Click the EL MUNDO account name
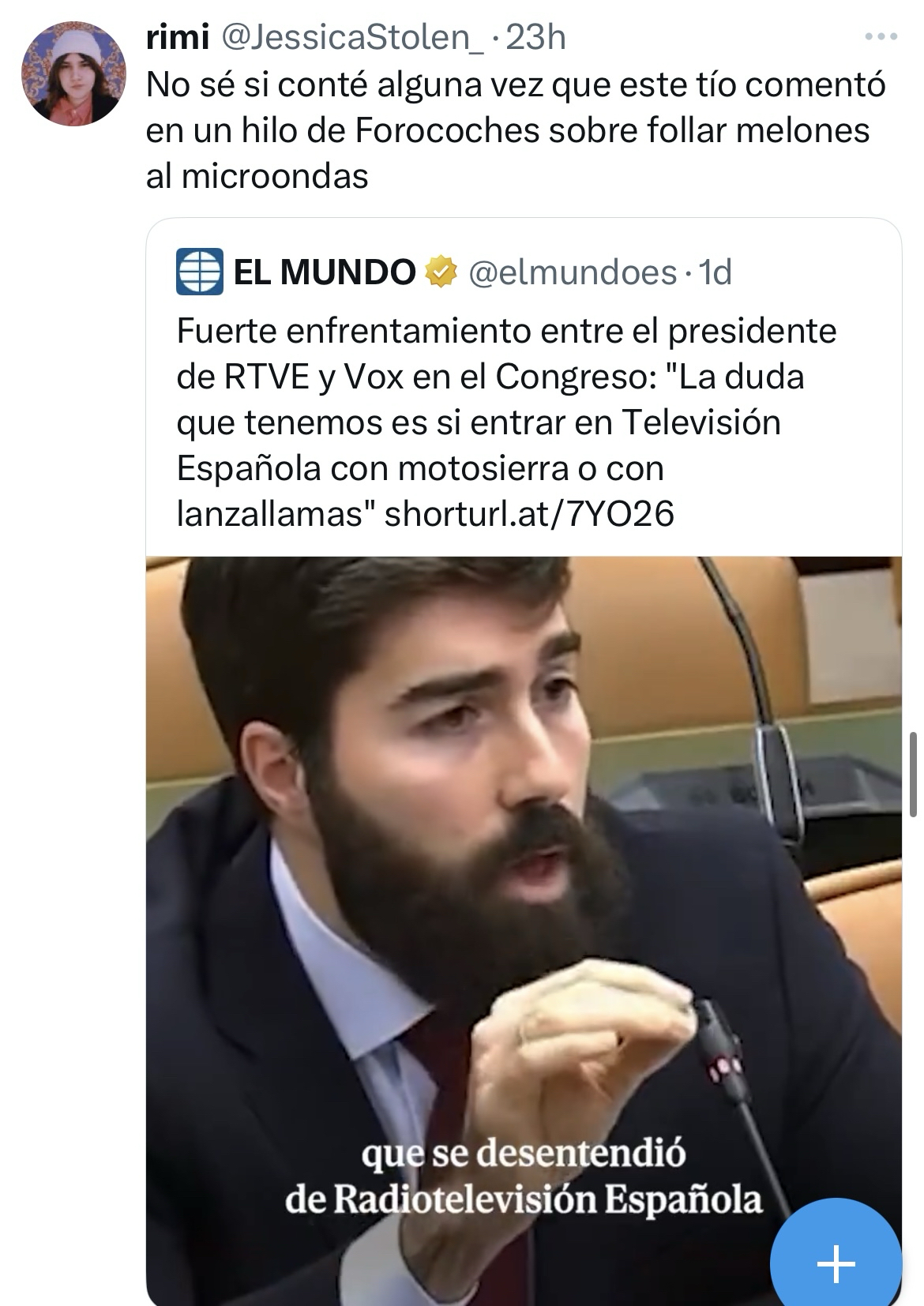This screenshot has height=1306, width=924. coord(325,272)
